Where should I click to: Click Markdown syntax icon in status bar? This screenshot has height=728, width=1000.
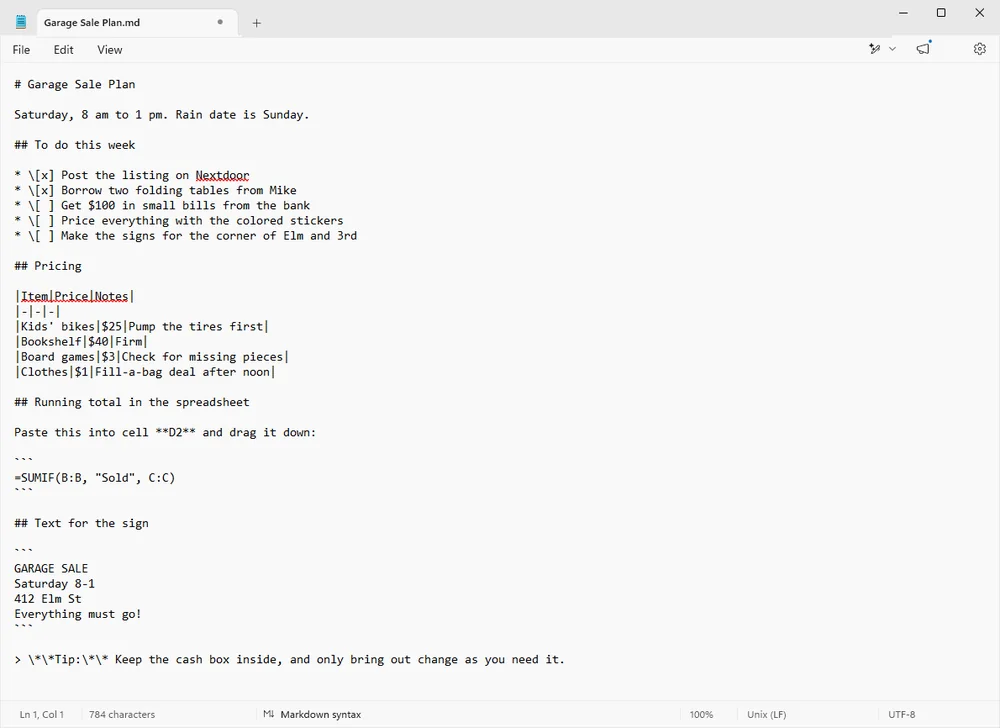[x=268, y=715]
